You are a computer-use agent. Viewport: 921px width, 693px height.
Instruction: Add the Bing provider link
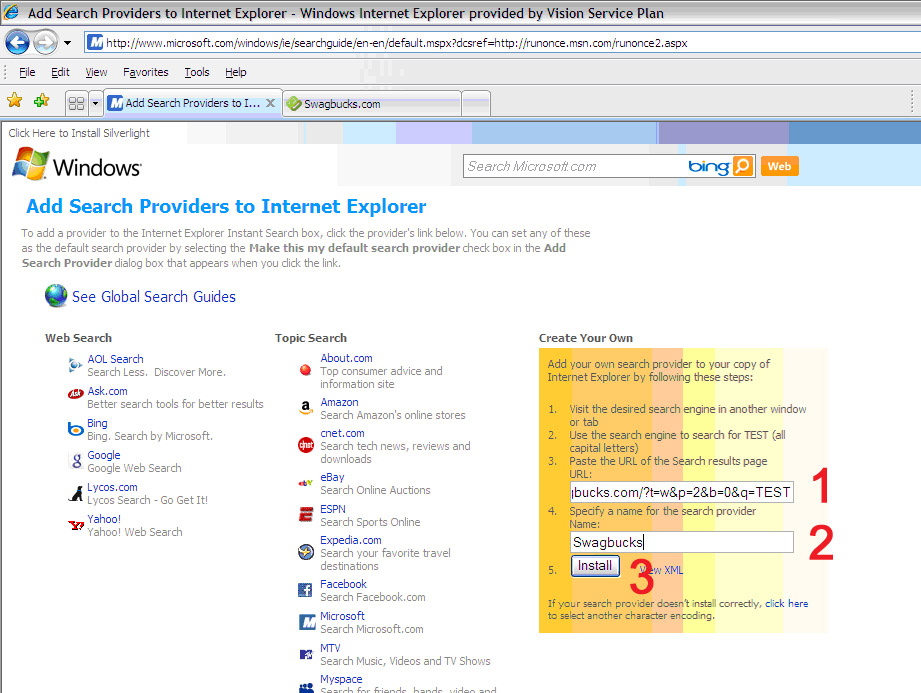(x=98, y=423)
